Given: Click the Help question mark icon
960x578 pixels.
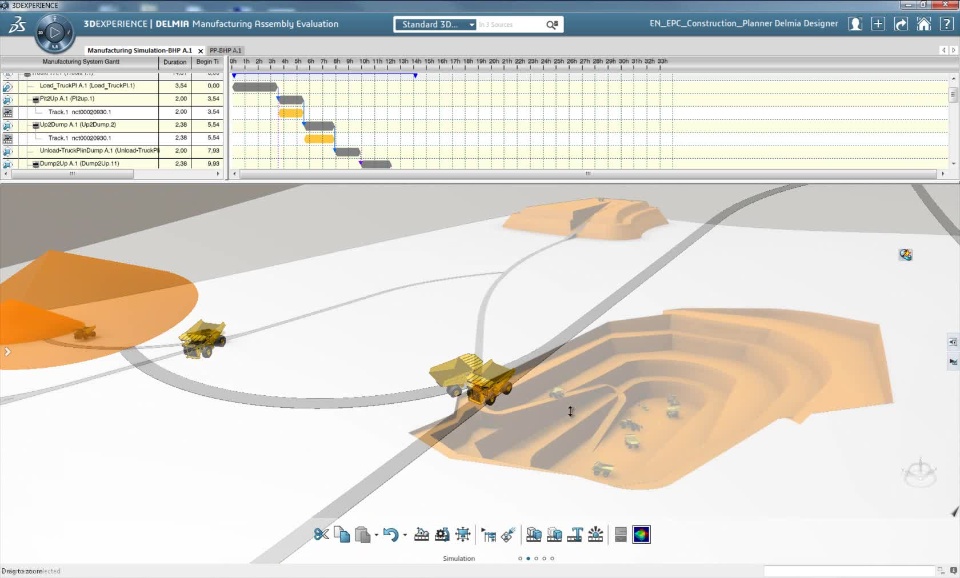Looking at the screenshot, I should pos(947,24).
